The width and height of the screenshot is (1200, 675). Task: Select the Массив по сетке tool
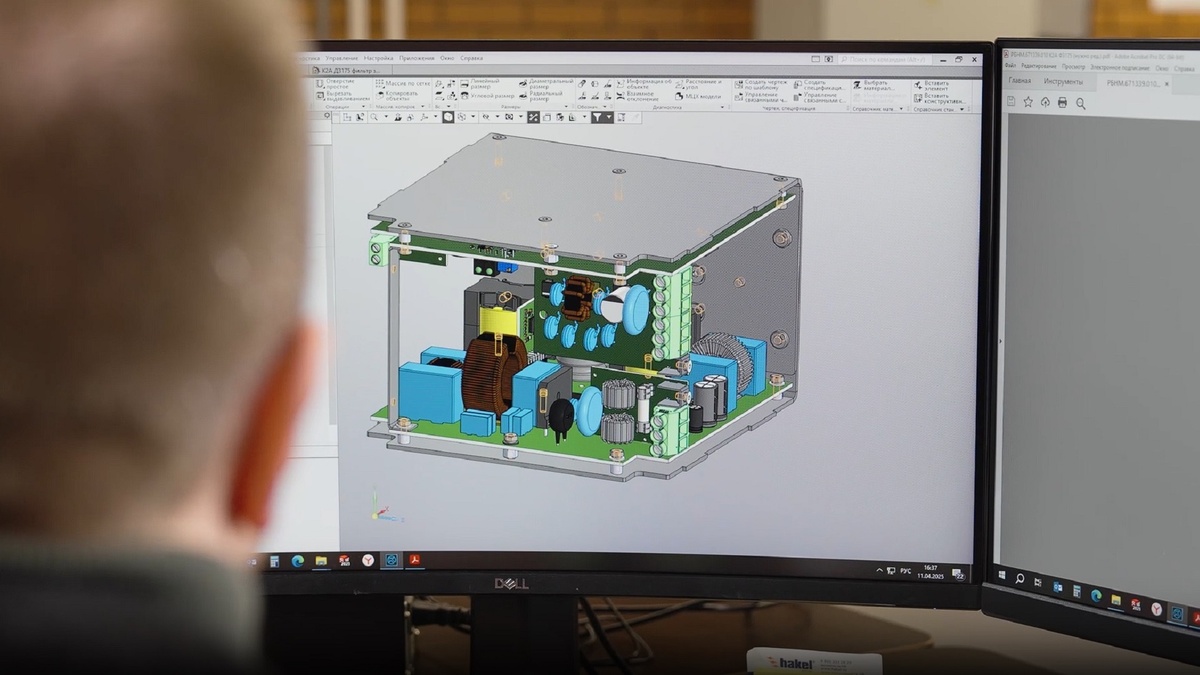tap(402, 84)
